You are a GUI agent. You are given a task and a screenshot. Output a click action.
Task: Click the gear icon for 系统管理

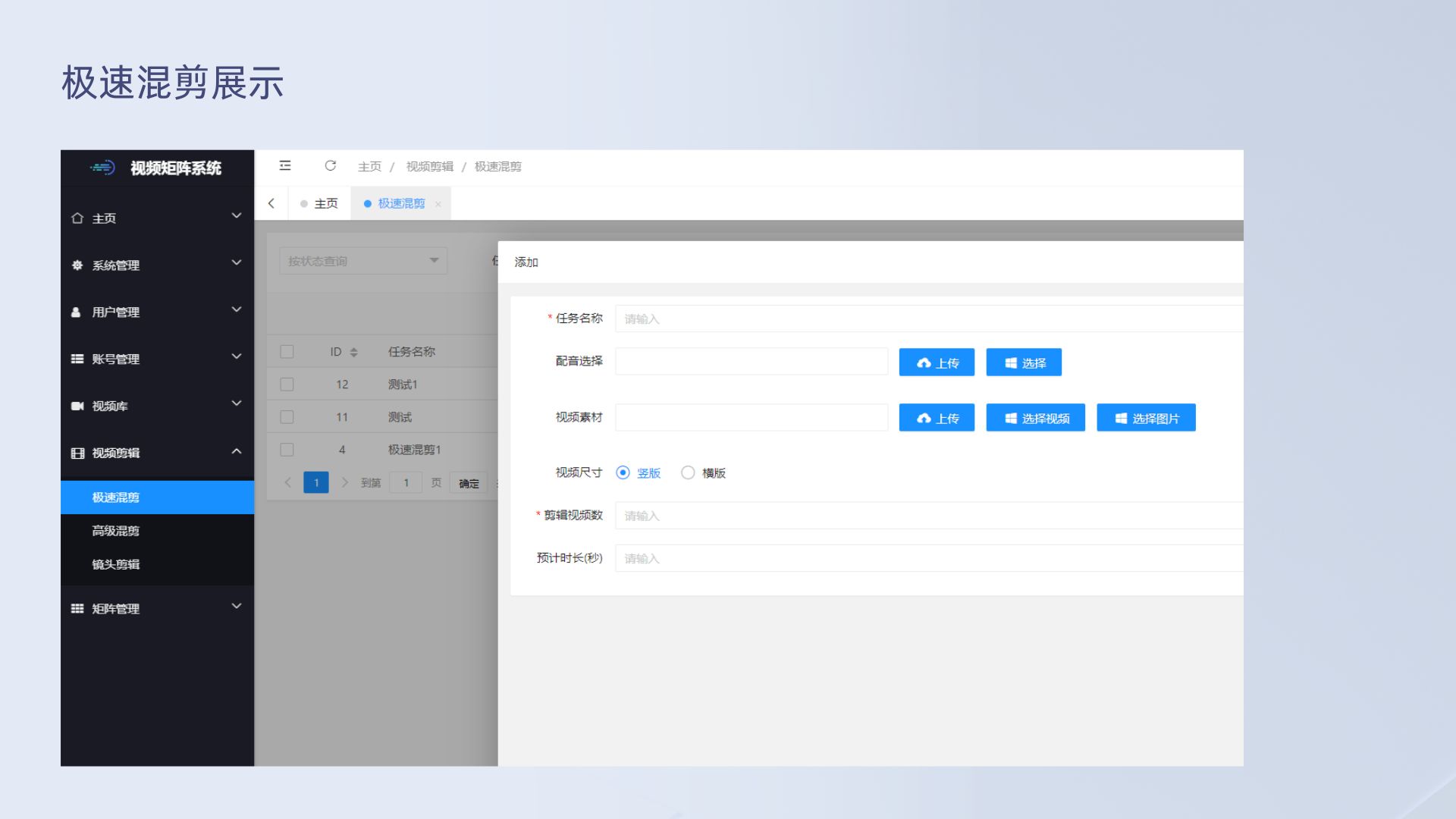coord(77,265)
